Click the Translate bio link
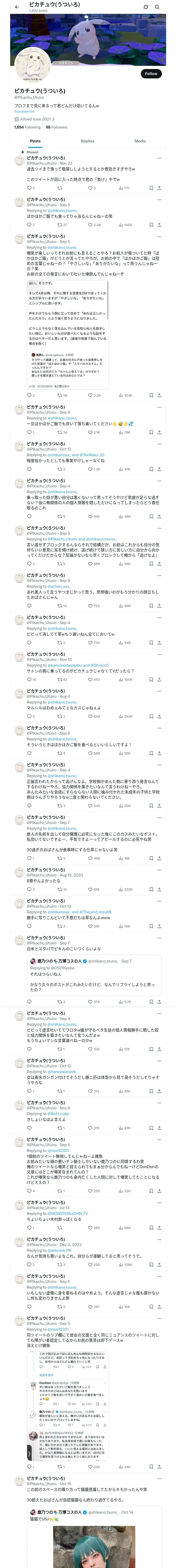The height and width of the screenshot is (1568, 176). click(24, 111)
